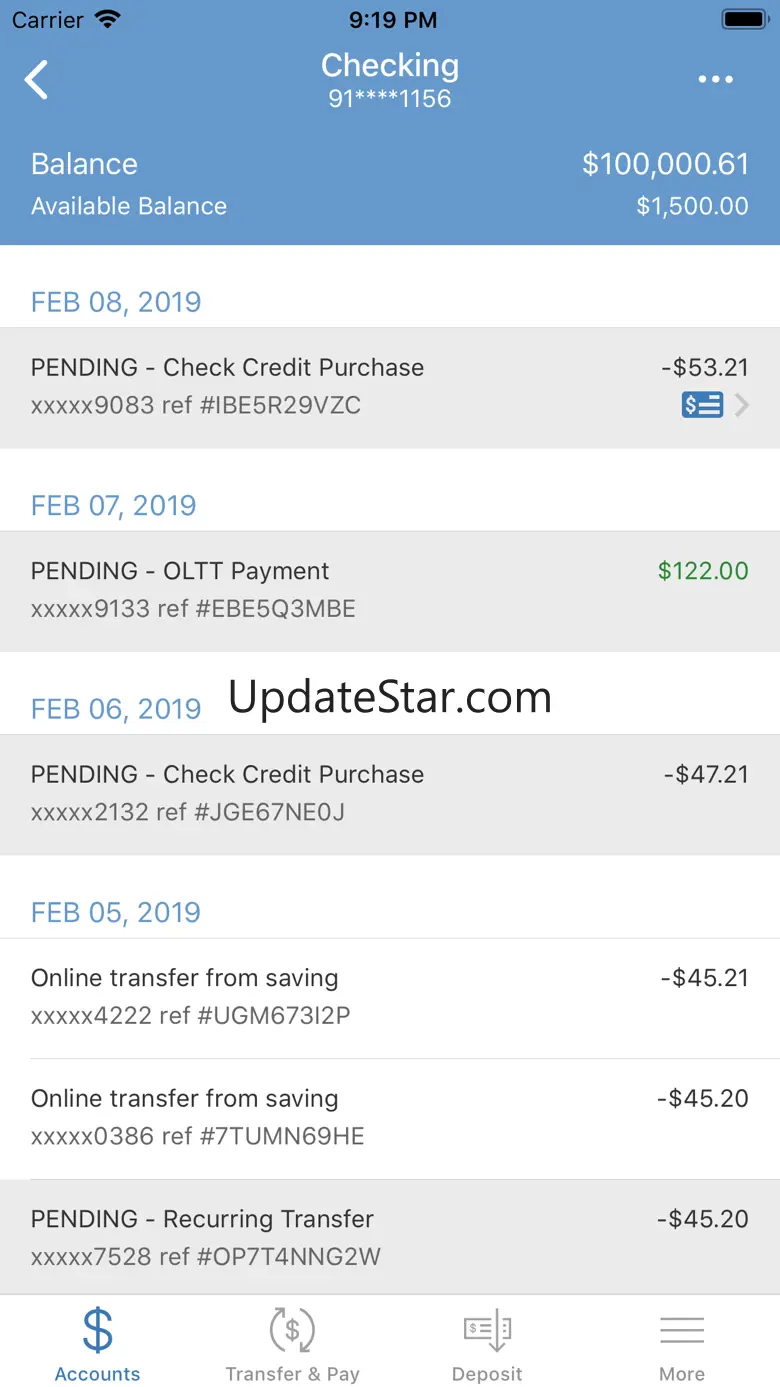Viewport: 780px width, 1387px height.
Task: Tap the Deposit check icon
Action: (487, 1330)
